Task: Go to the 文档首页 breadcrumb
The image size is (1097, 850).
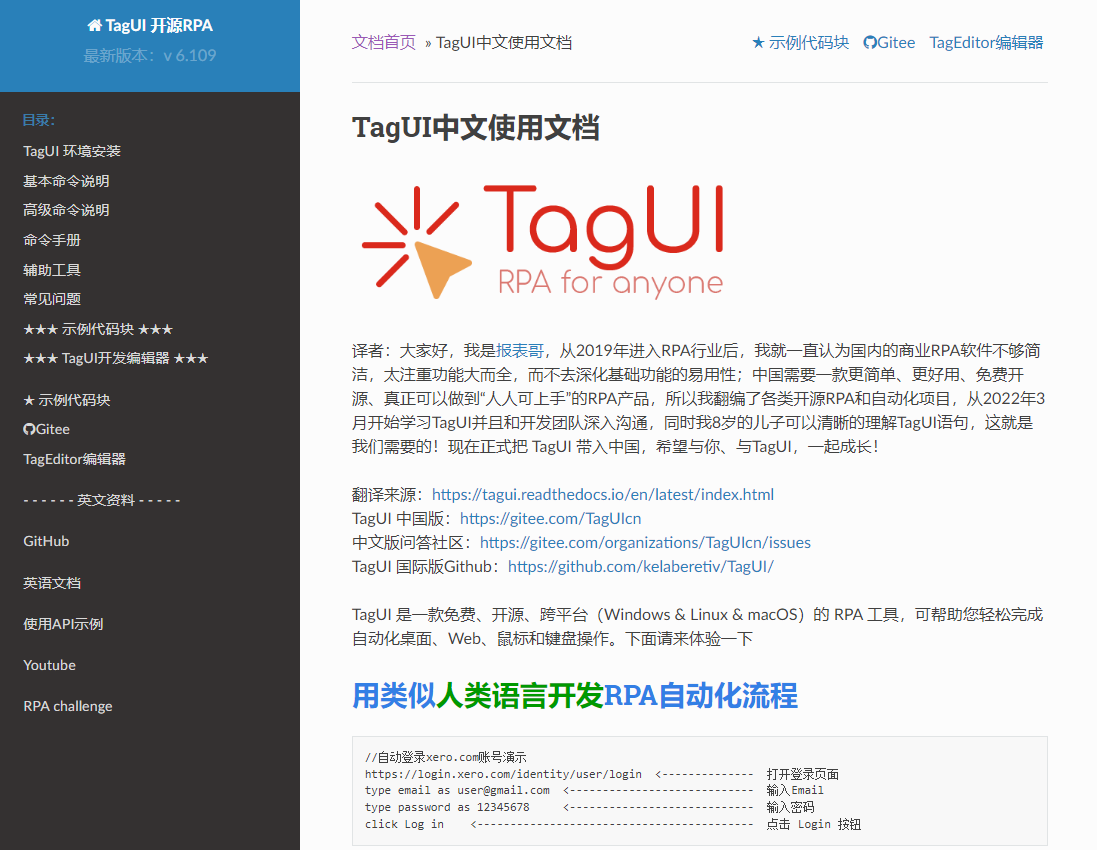Action: click(x=383, y=43)
